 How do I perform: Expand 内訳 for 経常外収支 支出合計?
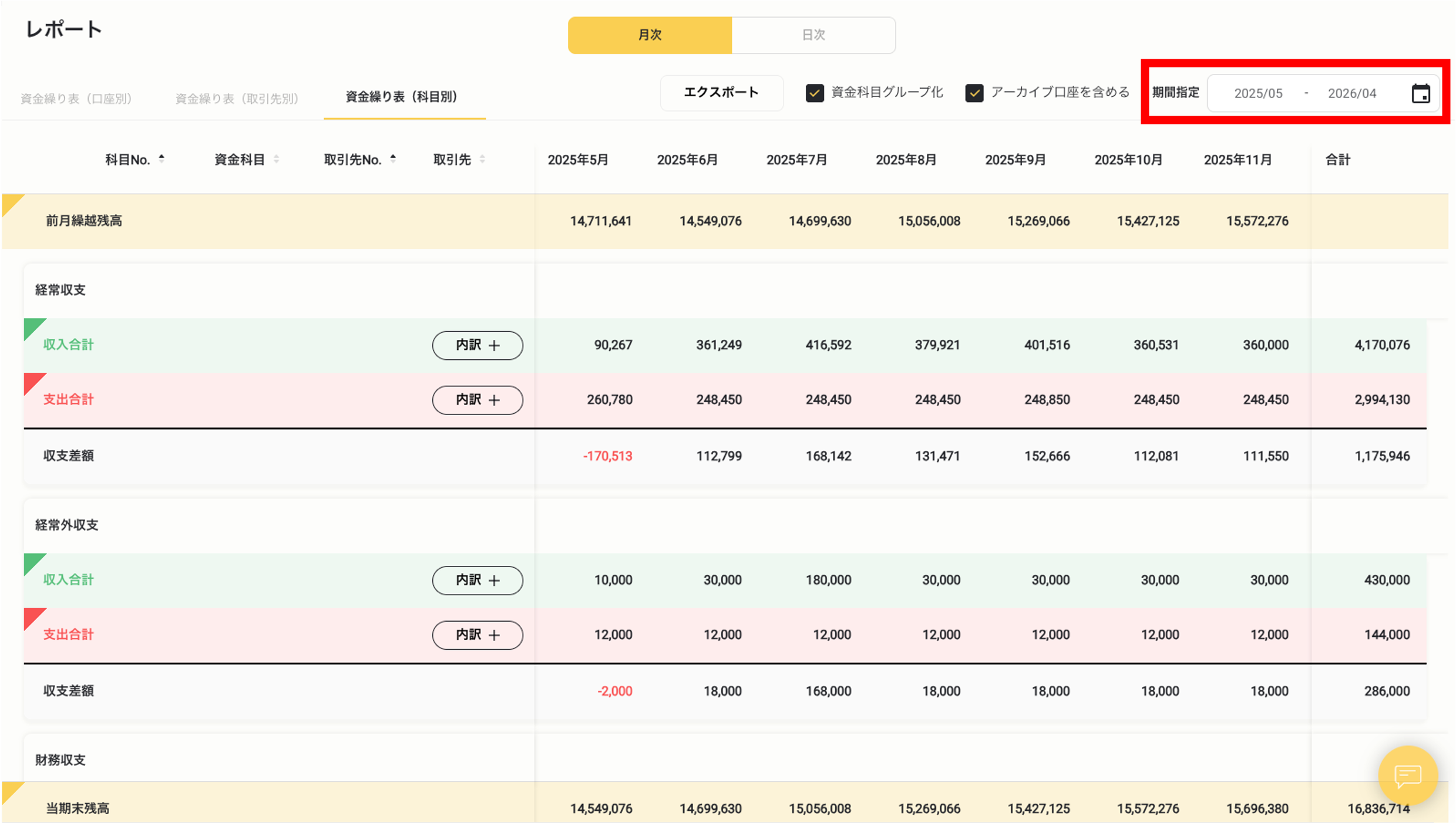pos(478,635)
